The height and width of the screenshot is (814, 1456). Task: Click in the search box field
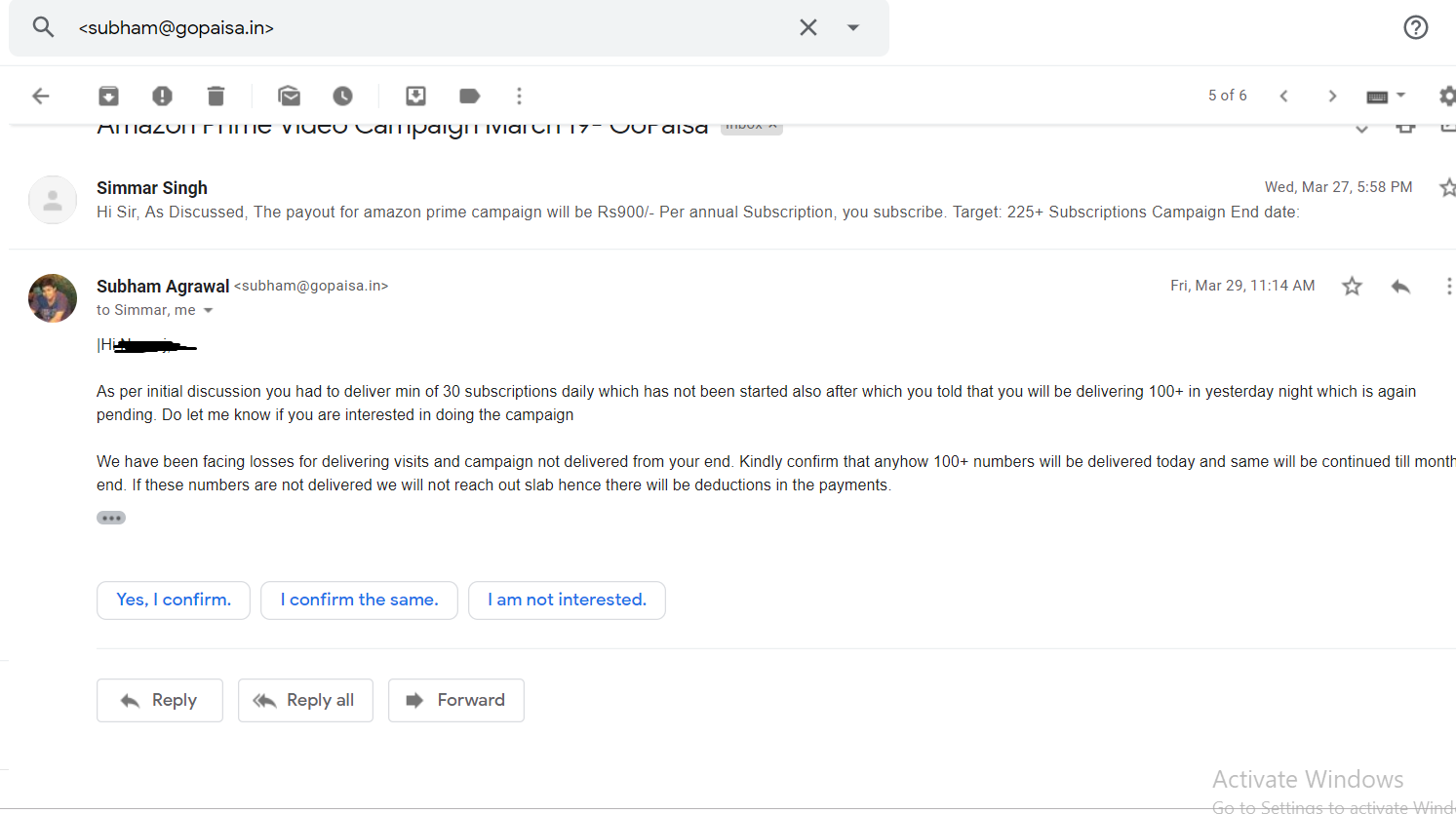(429, 27)
